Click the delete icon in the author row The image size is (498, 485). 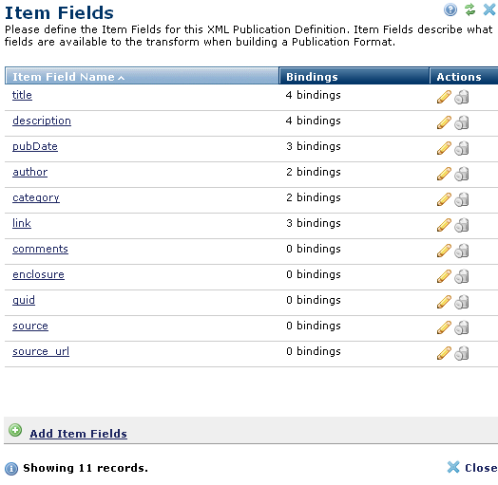[x=462, y=174]
